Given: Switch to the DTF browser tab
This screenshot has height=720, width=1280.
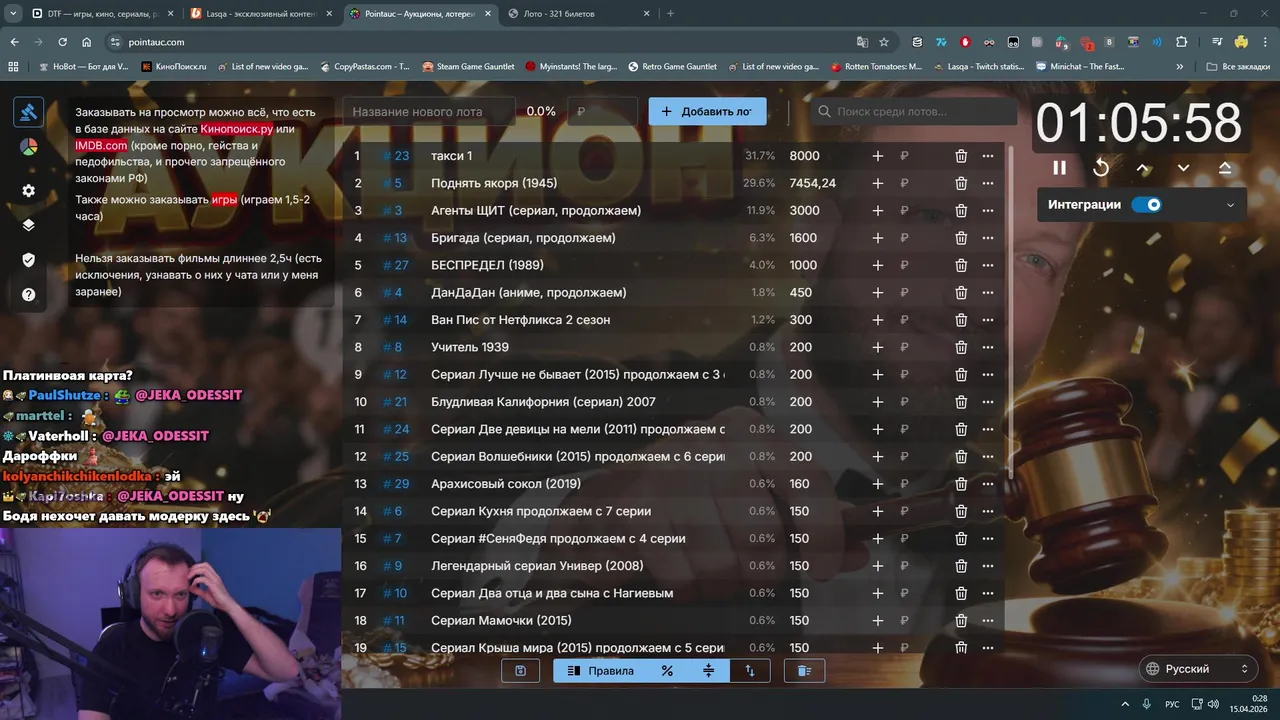Looking at the screenshot, I should click(102, 14).
